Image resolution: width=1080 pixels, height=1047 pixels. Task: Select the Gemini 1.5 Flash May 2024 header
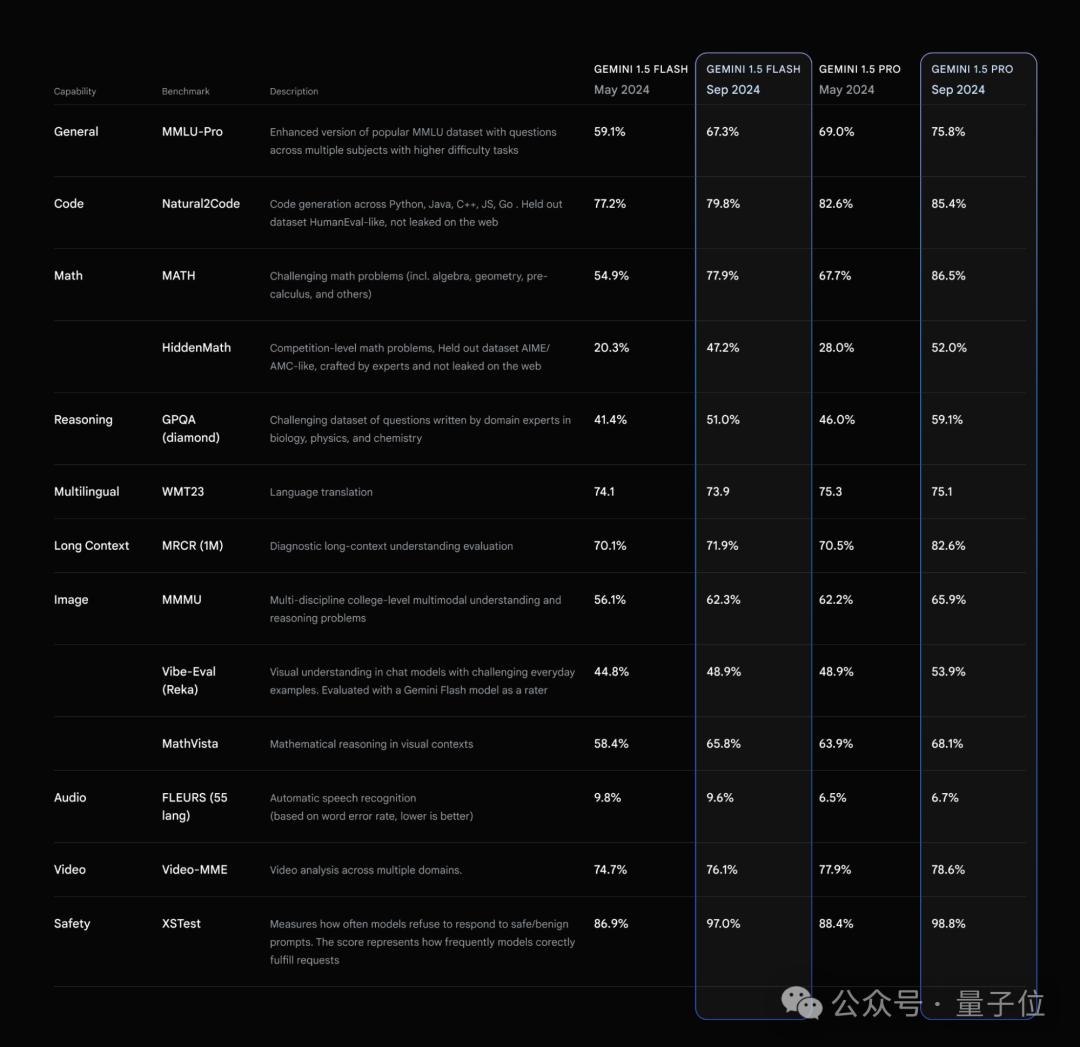pyautogui.click(x=640, y=79)
